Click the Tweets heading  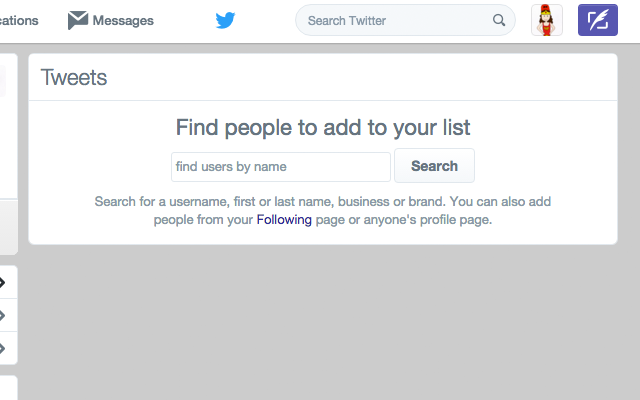coord(74,77)
